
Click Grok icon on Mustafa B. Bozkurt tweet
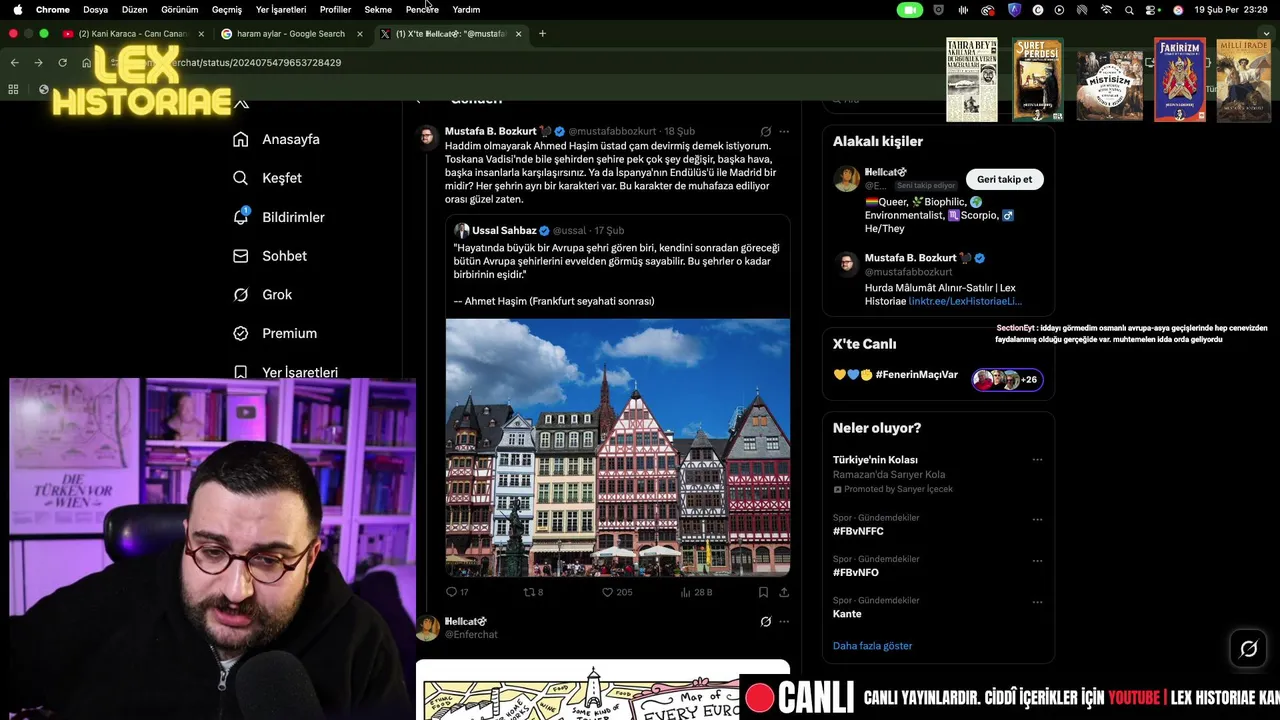pyautogui.click(x=765, y=131)
